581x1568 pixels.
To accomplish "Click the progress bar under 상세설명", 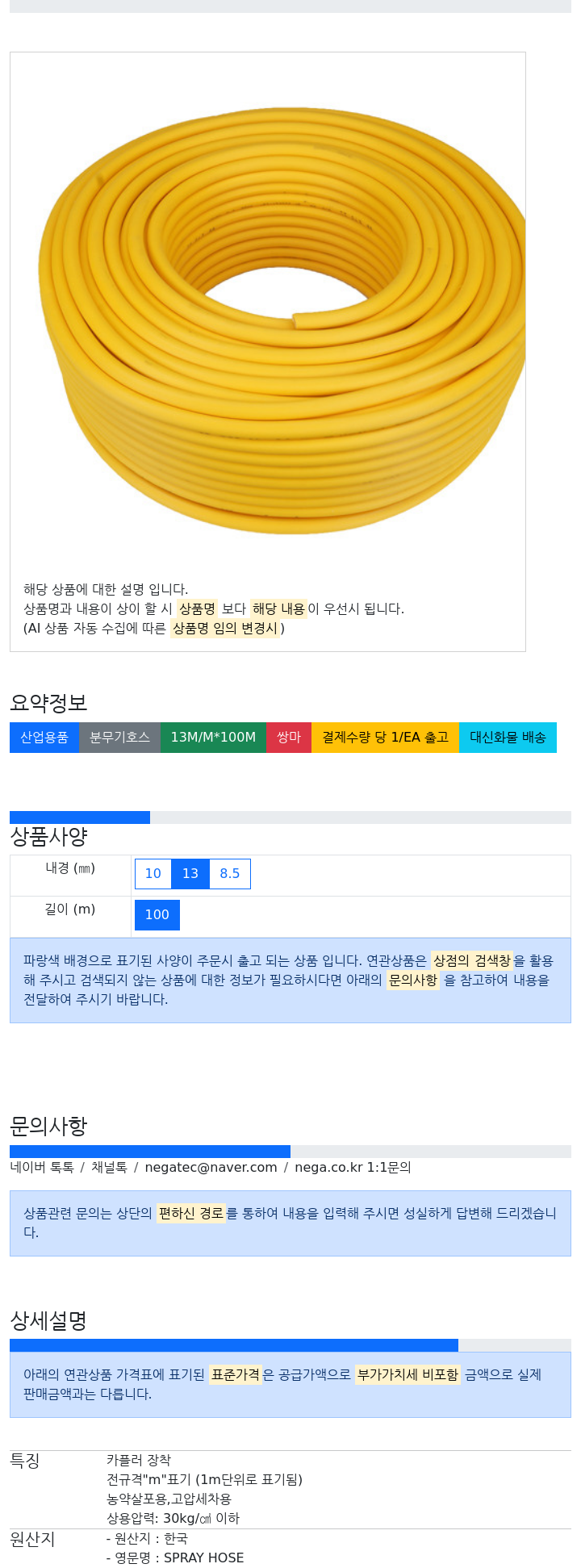I will pos(290,1345).
